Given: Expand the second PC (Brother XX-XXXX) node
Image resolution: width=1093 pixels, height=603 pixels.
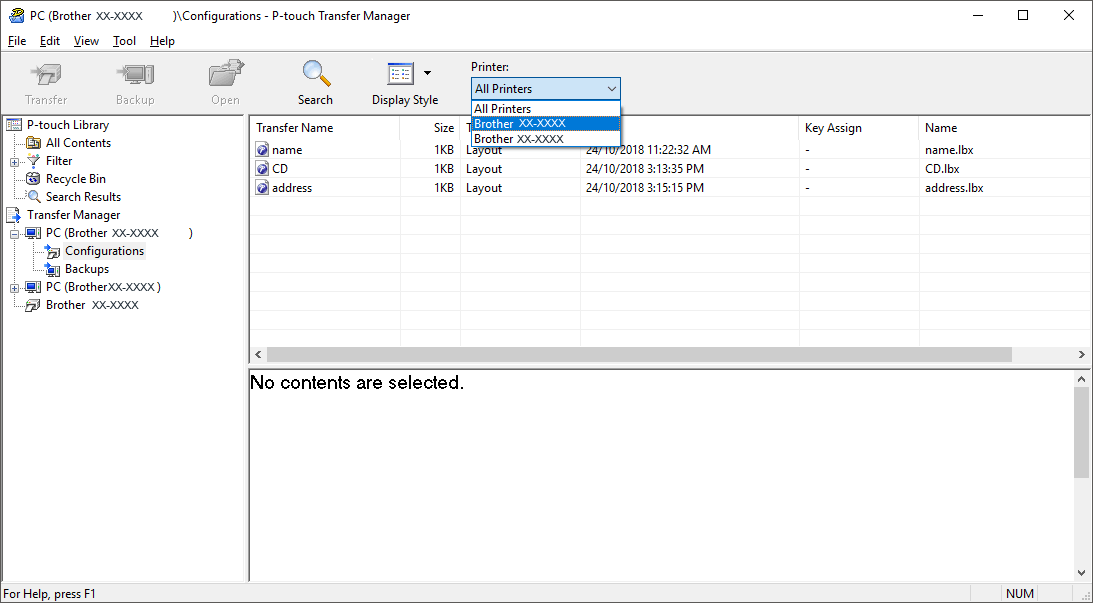Looking at the screenshot, I should (x=15, y=287).
